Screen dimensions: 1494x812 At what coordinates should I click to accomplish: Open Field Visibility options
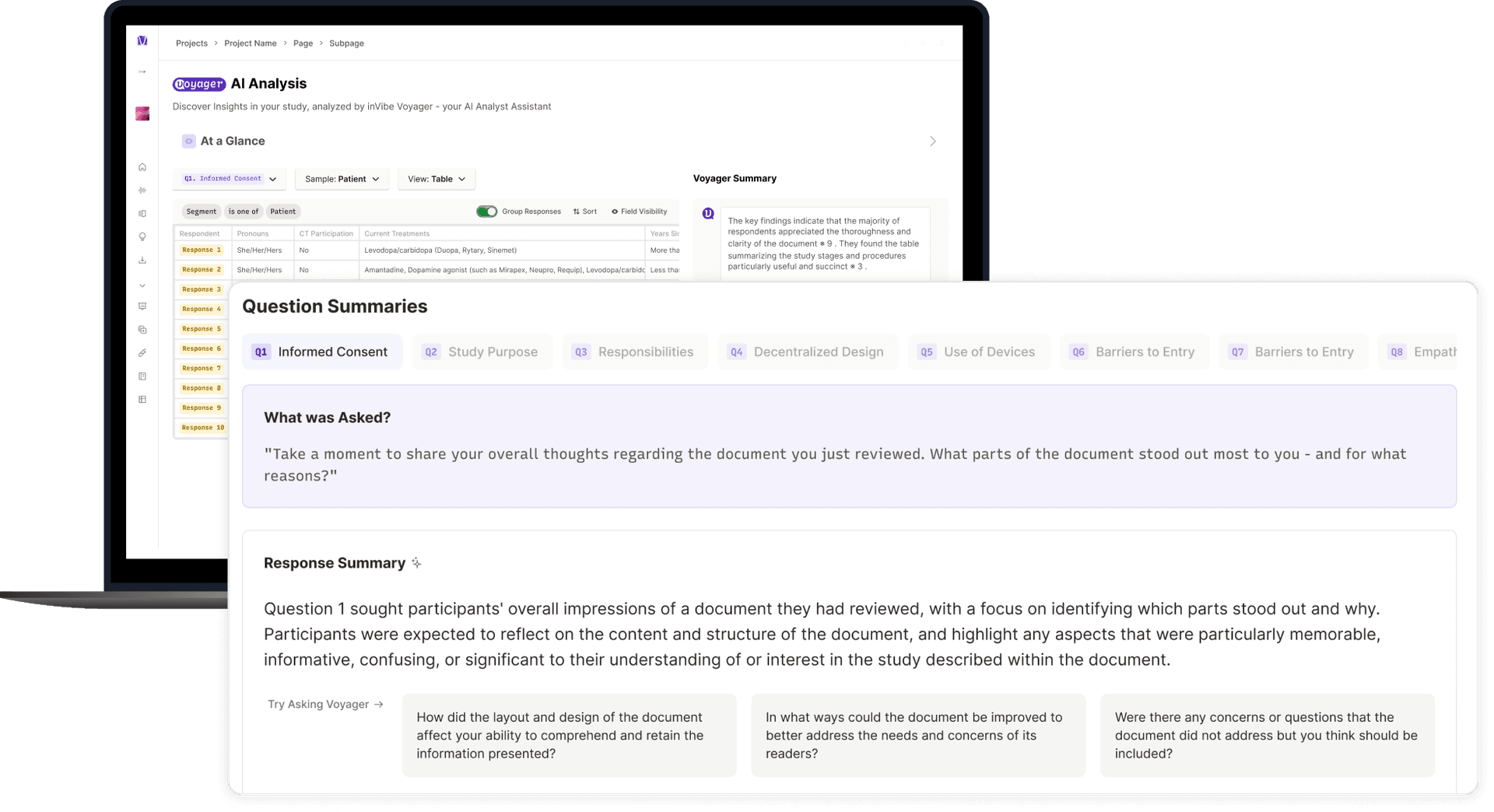[639, 212]
